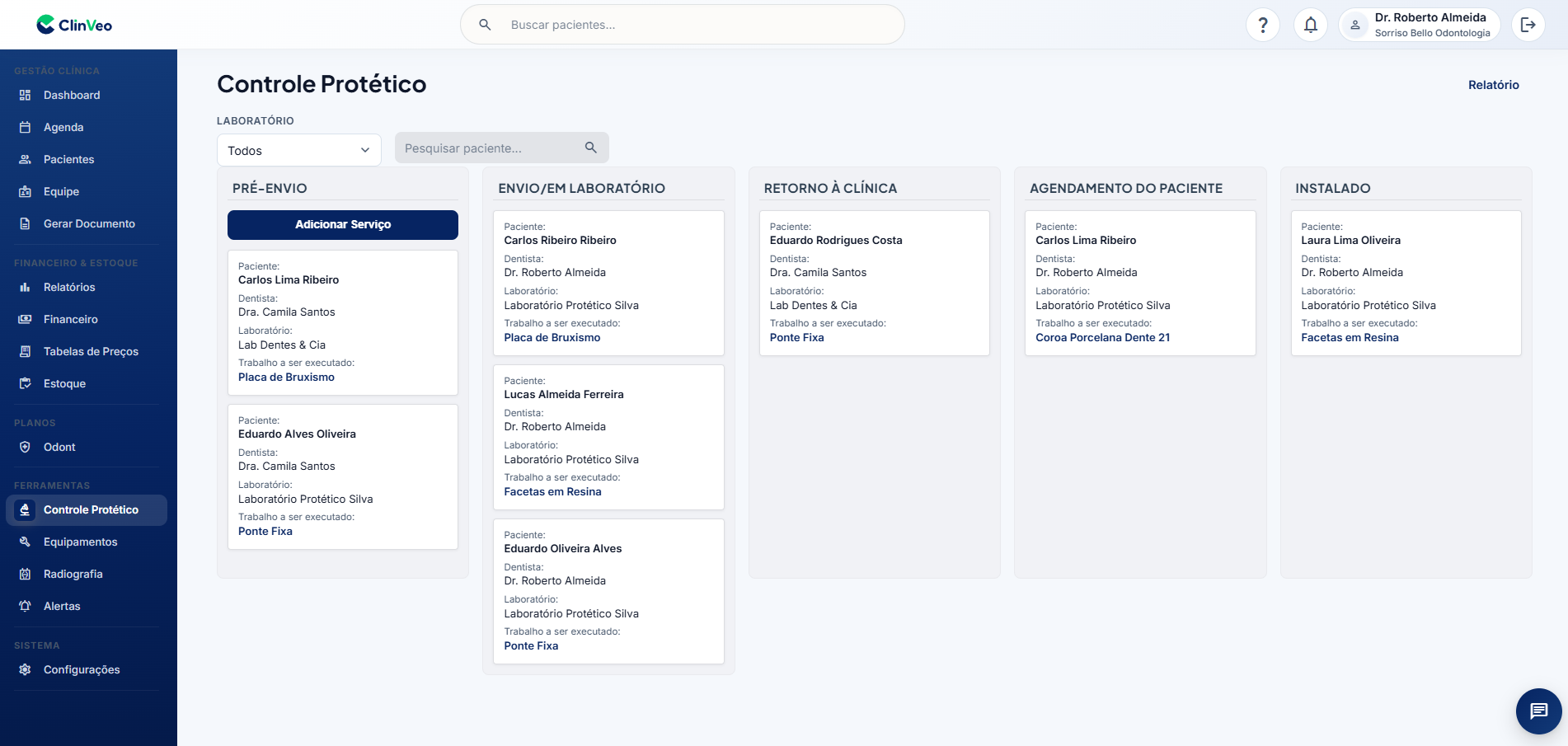Viewport: 1568px width, 746px height.
Task: Click the Relatórios bar chart icon
Action: pyautogui.click(x=25, y=287)
